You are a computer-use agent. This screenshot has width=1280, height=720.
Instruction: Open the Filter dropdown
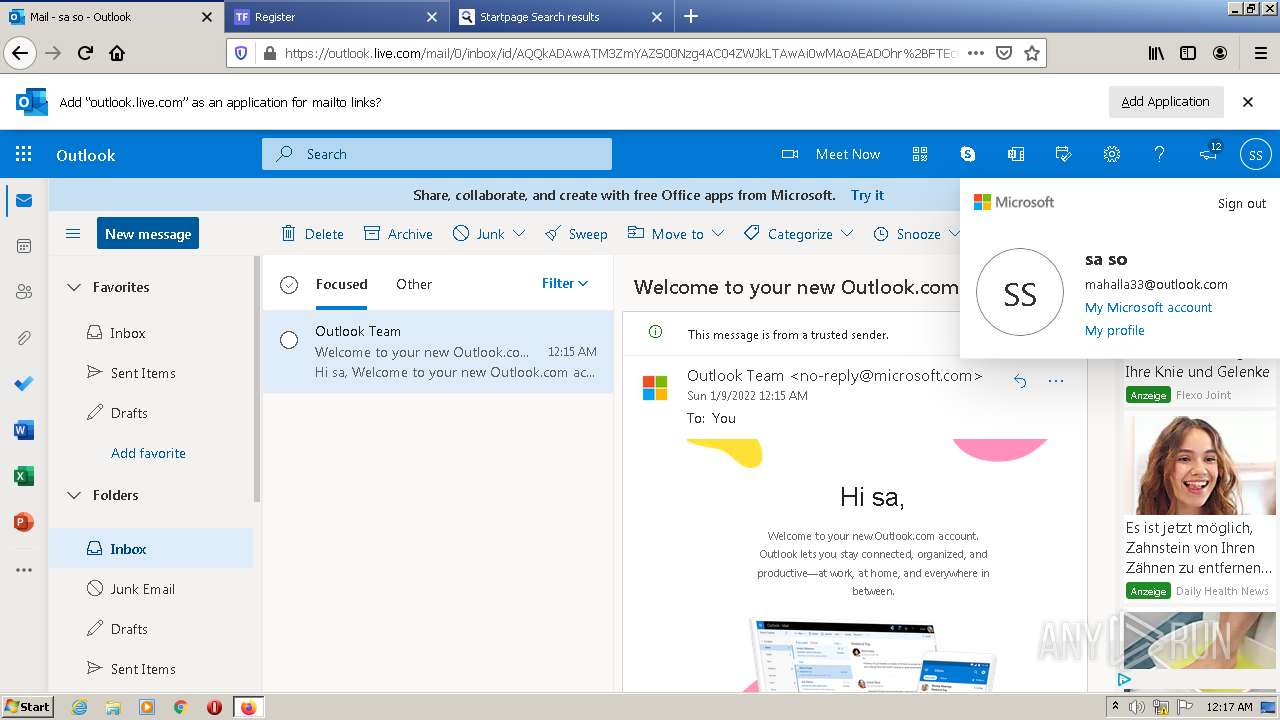click(565, 283)
